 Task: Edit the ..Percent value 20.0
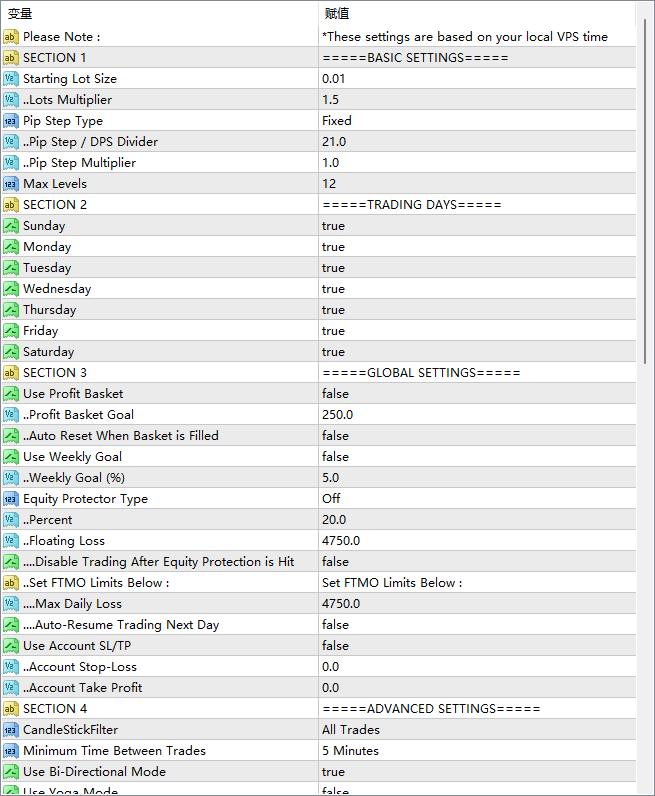click(477, 520)
